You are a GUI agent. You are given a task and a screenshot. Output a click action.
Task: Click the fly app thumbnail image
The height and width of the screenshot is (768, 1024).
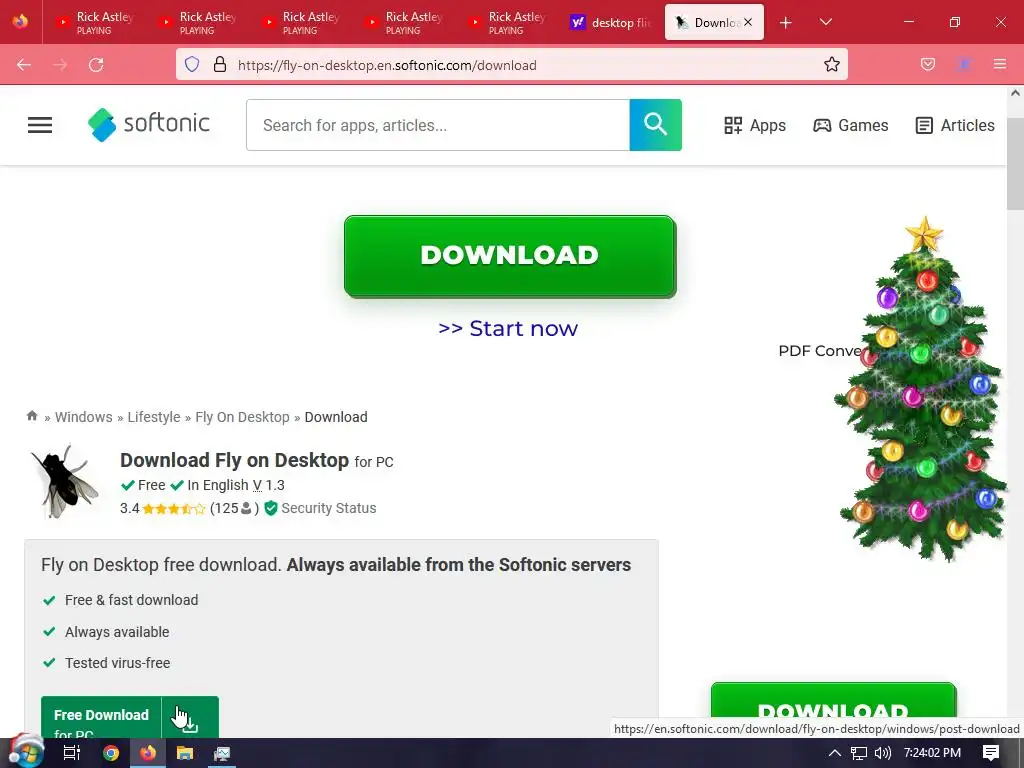coord(64,482)
